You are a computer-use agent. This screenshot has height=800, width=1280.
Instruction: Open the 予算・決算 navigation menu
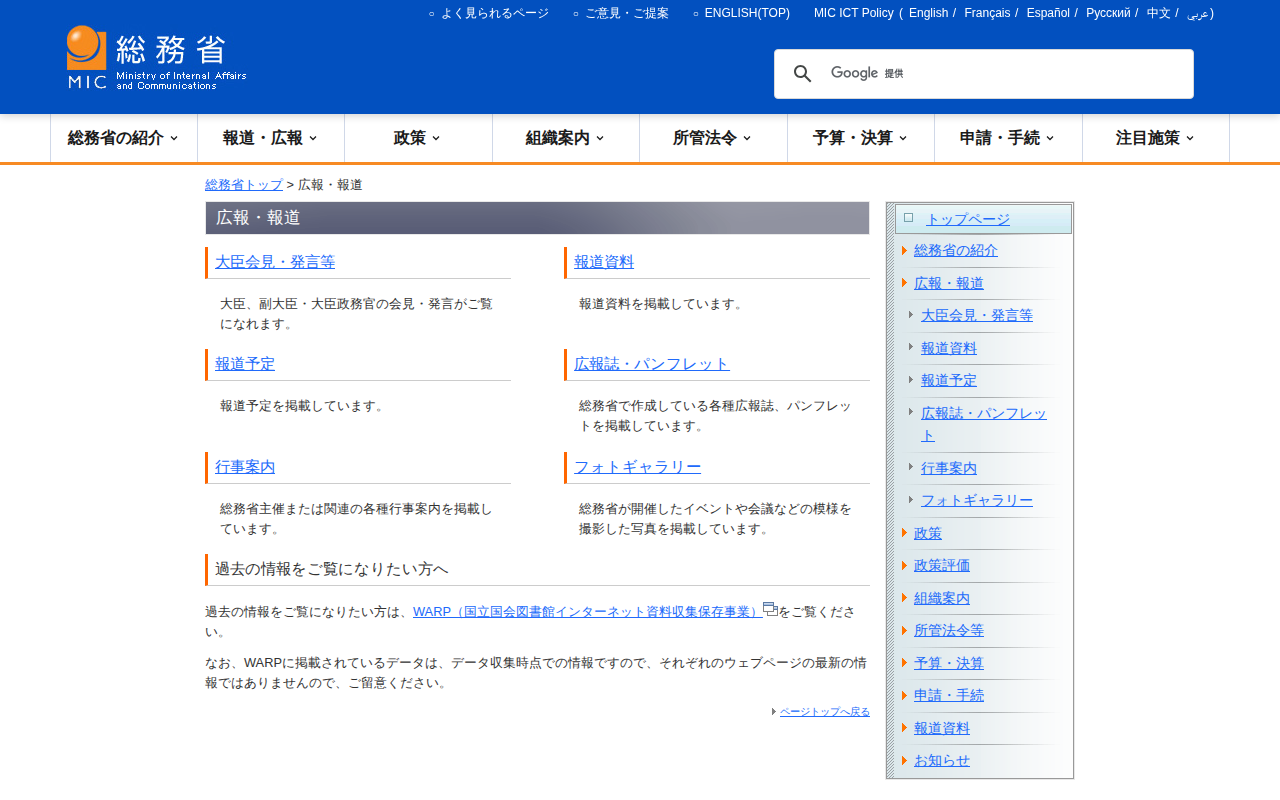pos(860,138)
